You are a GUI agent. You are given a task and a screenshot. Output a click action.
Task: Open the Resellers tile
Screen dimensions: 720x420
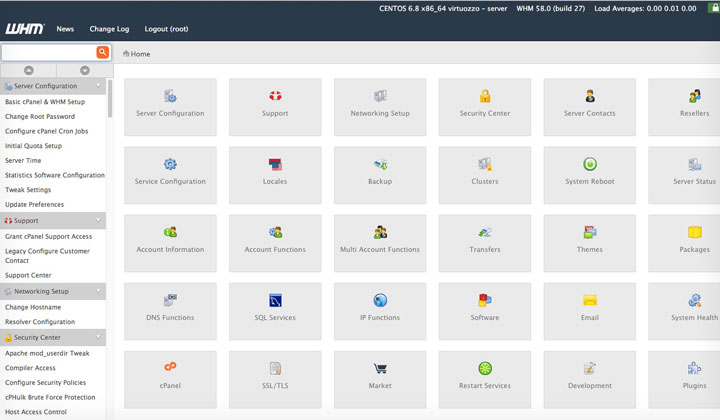point(684,107)
